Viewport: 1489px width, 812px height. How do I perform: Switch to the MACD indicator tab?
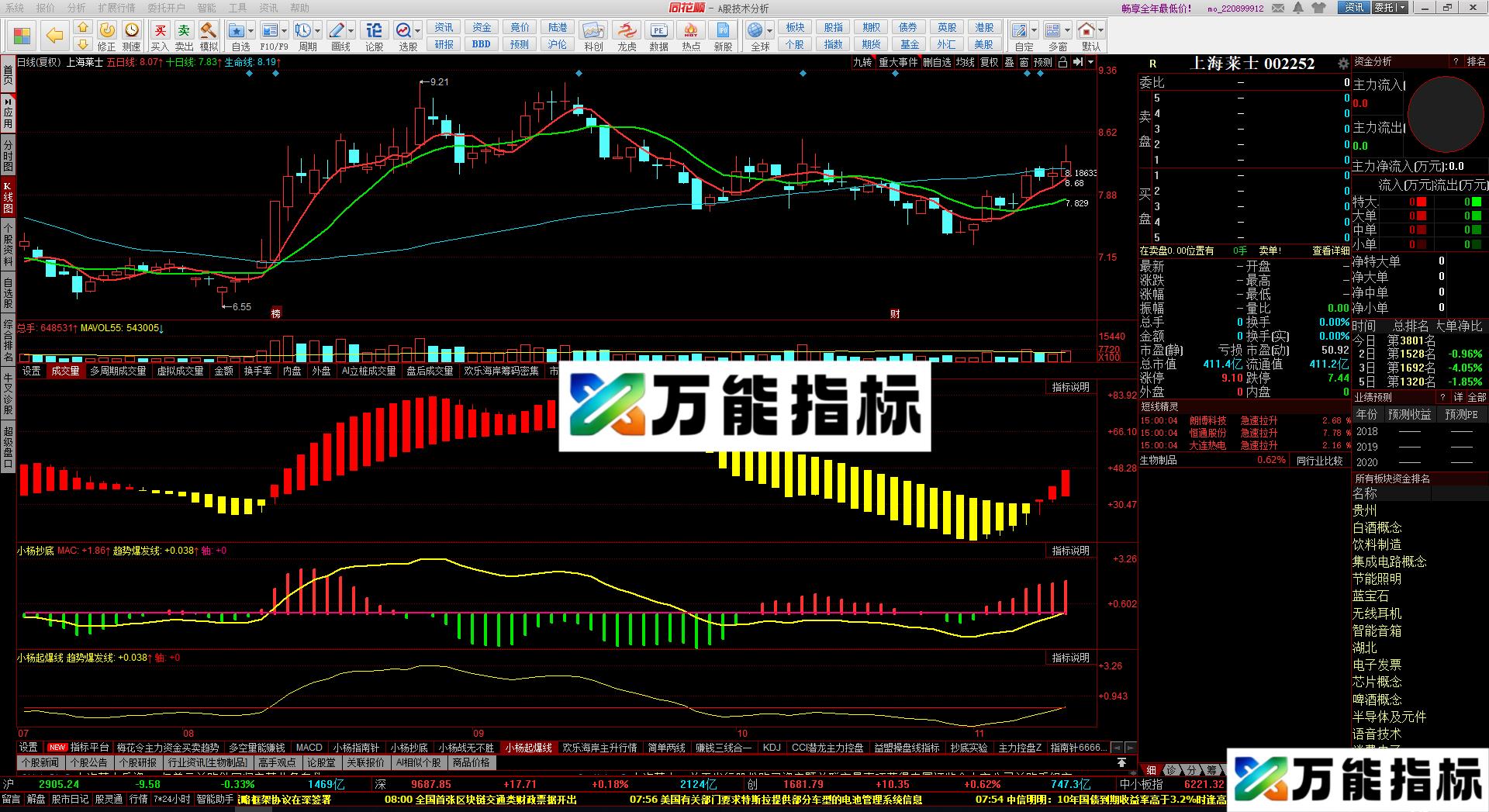pos(309,748)
